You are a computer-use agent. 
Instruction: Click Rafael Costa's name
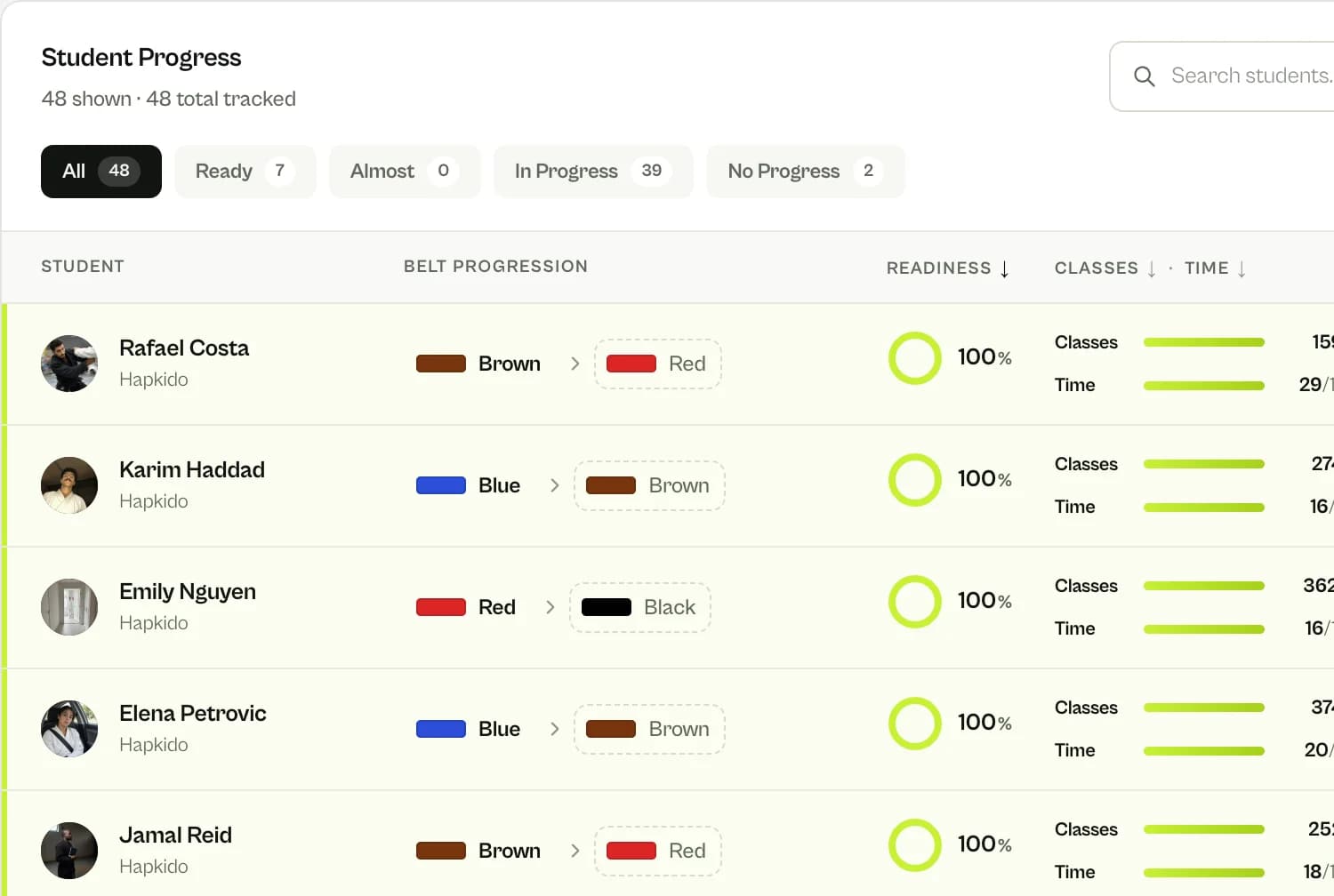tap(184, 348)
